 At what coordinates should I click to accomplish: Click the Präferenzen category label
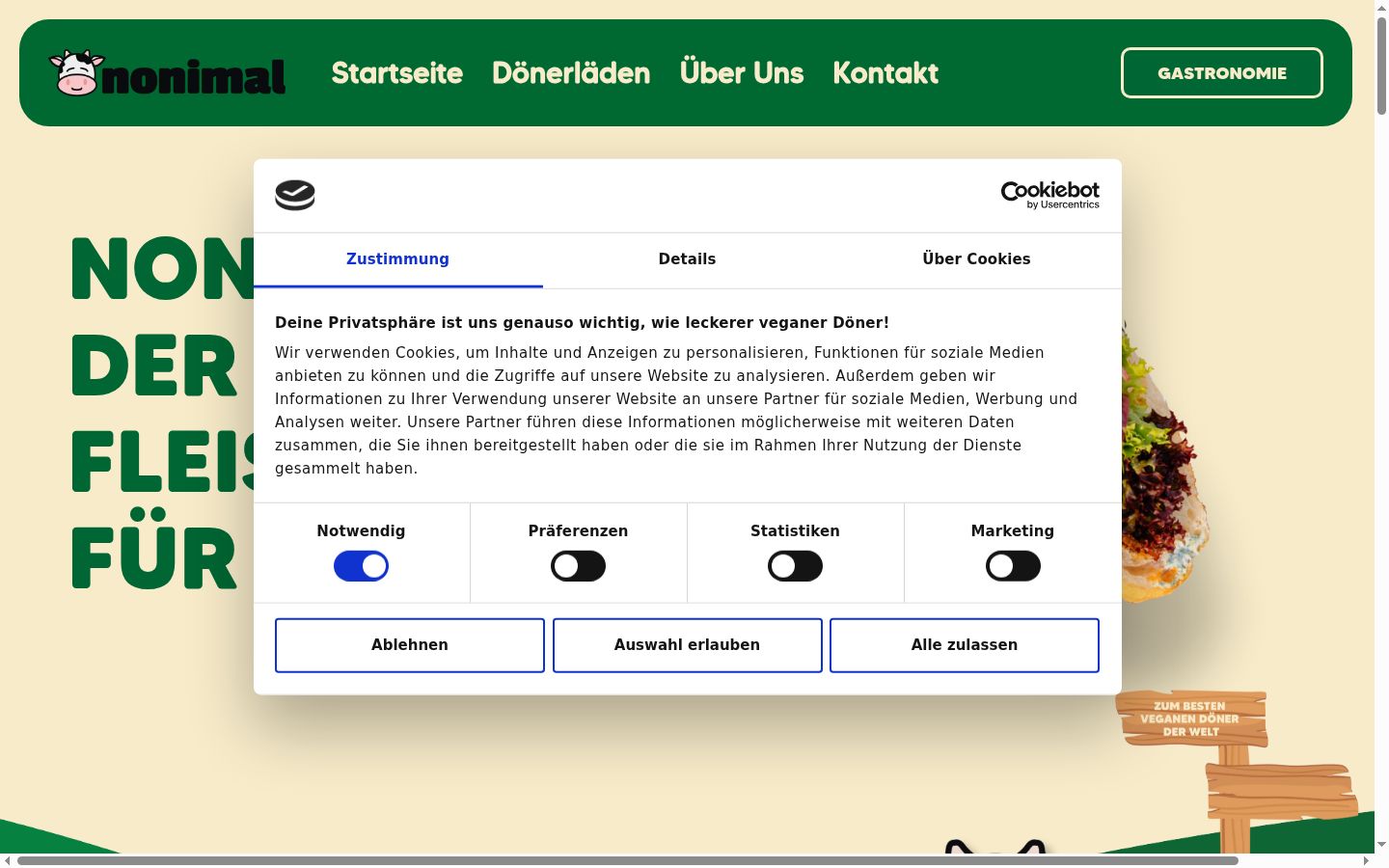(x=578, y=531)
